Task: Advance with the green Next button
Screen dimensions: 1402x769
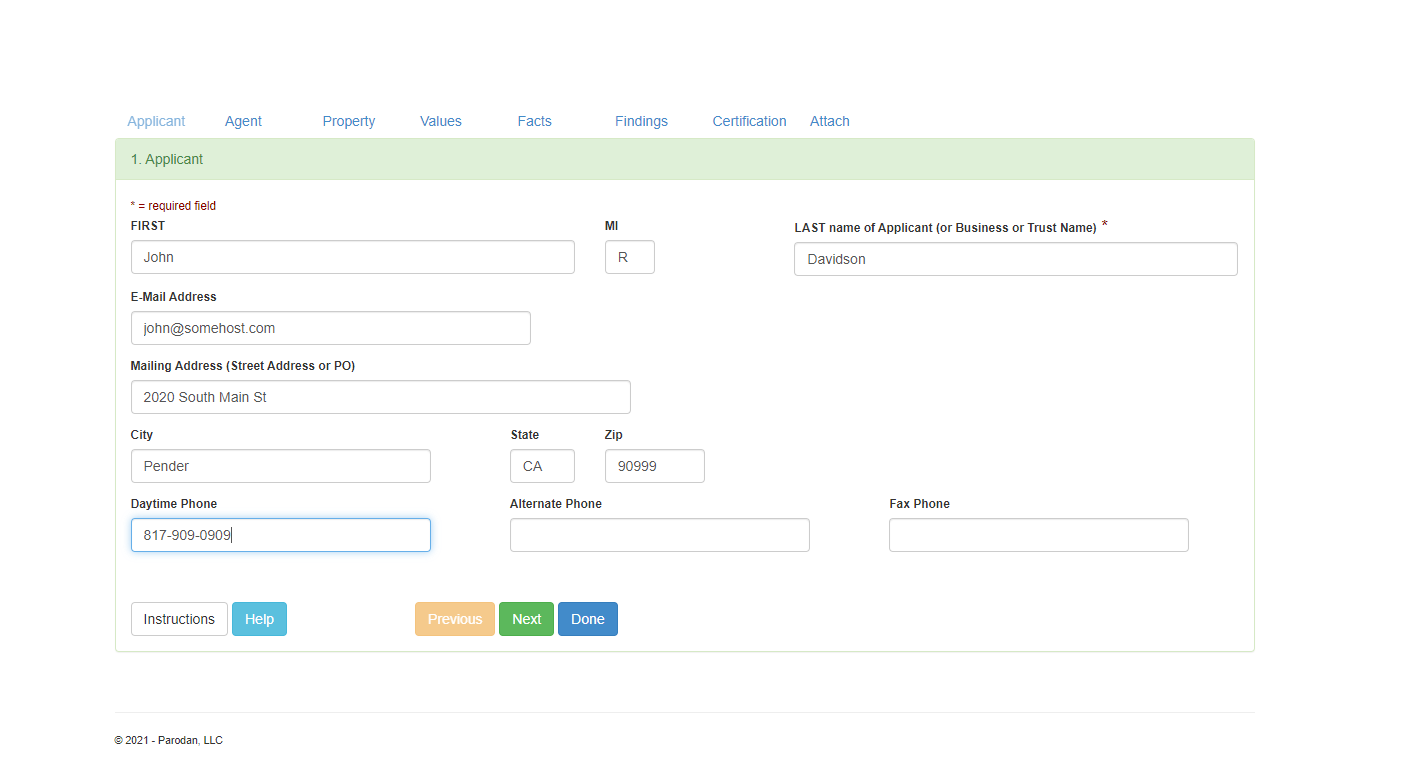Action: click(526, 619)
